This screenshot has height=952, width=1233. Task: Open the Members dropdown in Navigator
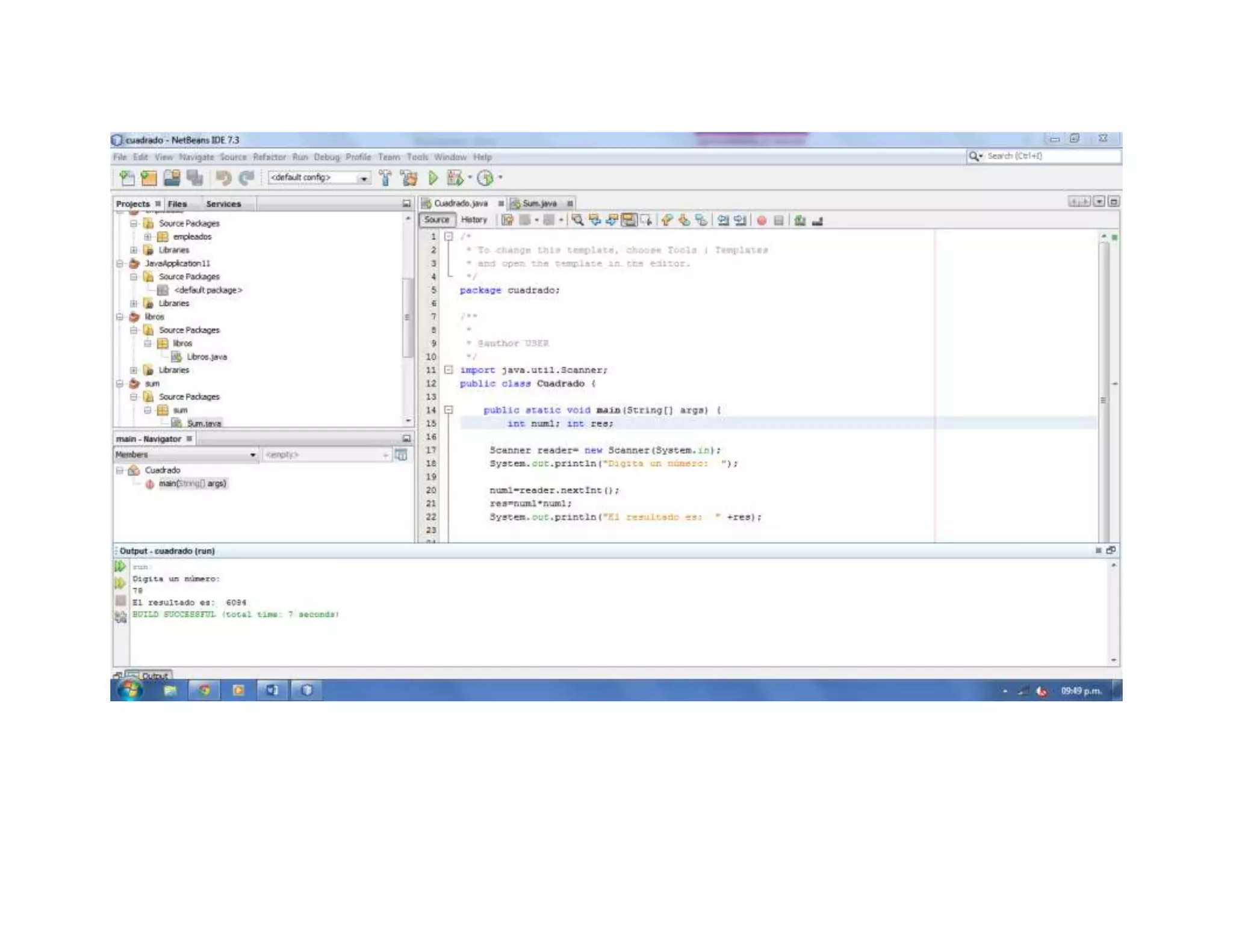click(x=253, y=455)
